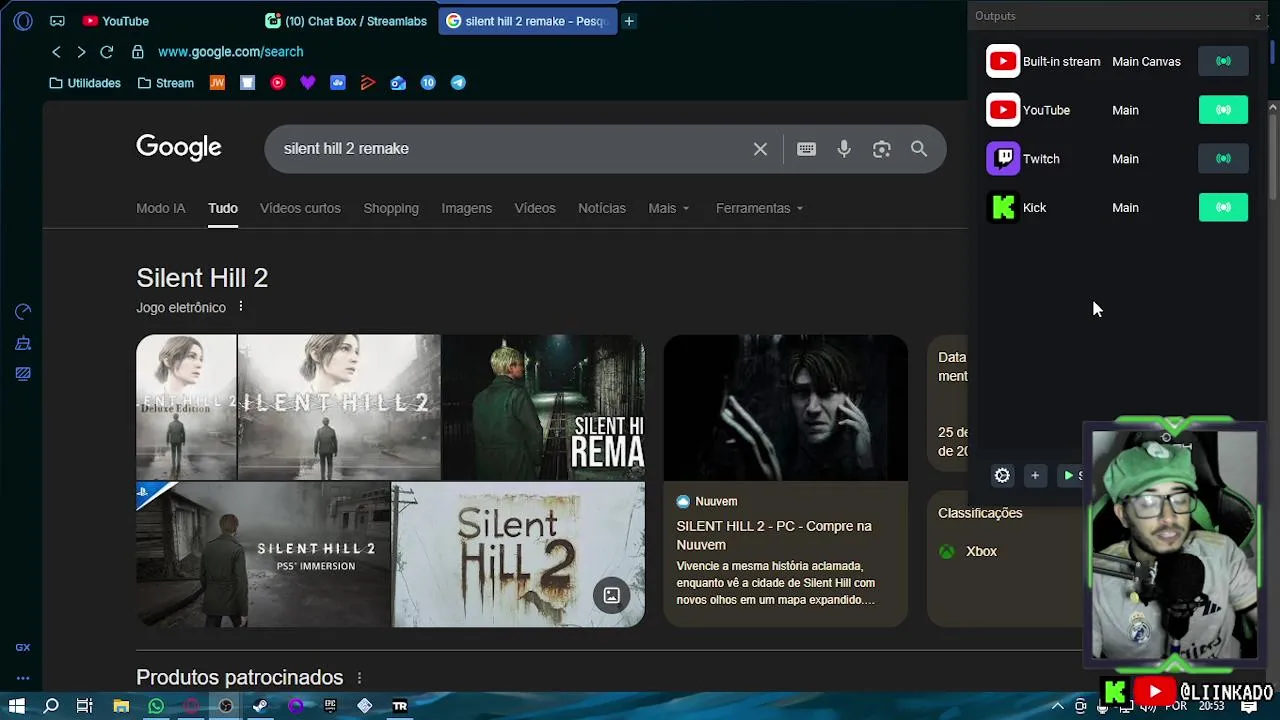Open File Explorer from the taskbar
This screenshot has height=720, width=1280.
click(x=121, y=706)
